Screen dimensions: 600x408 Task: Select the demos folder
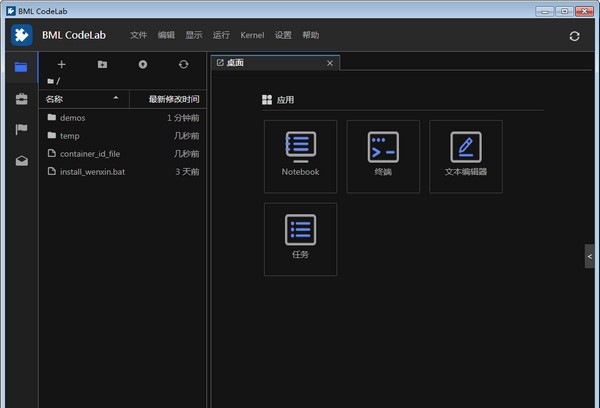pyautogui.click(x=122, y=118)
